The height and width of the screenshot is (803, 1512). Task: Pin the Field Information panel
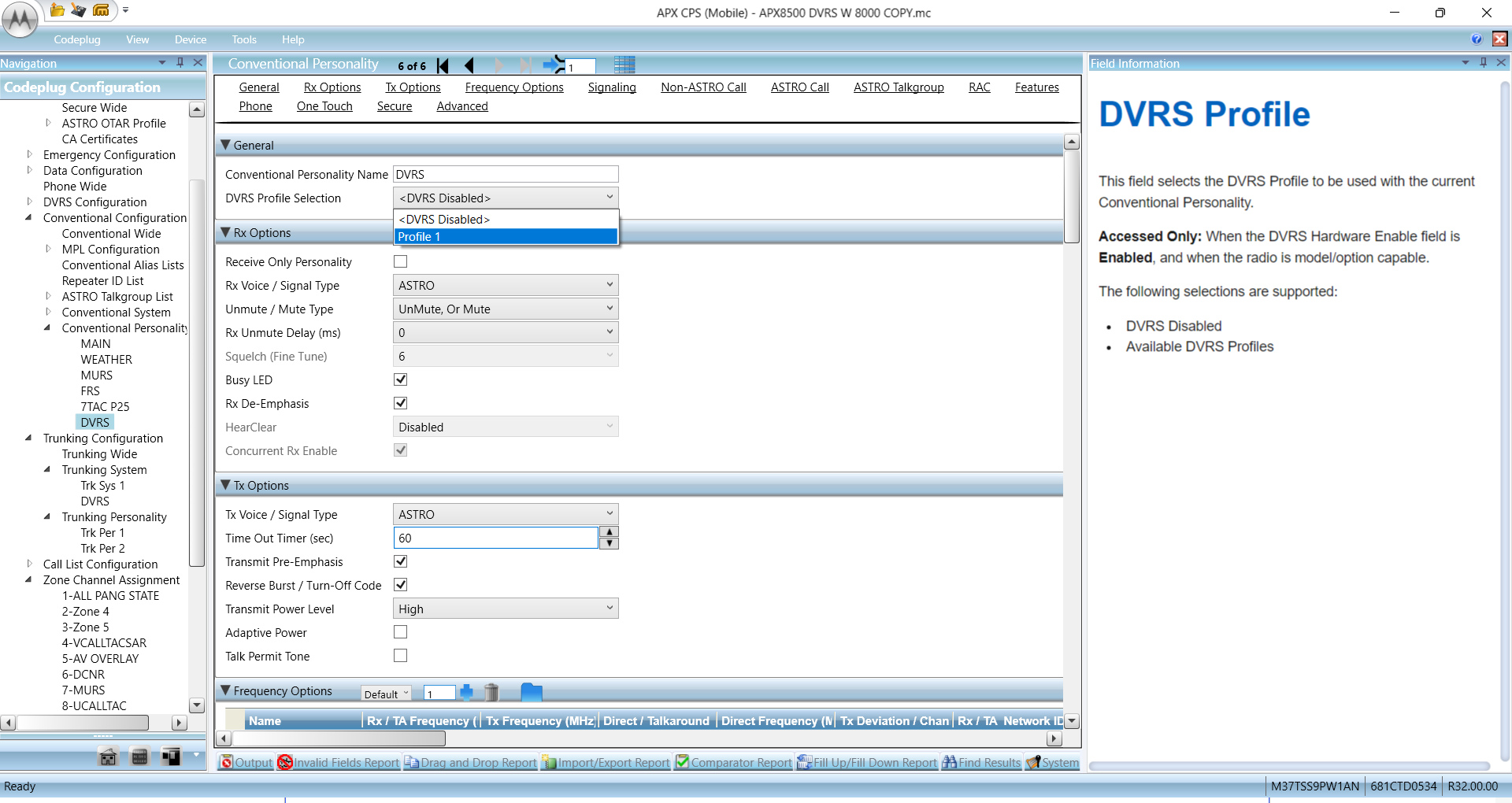pos(1484,62)
